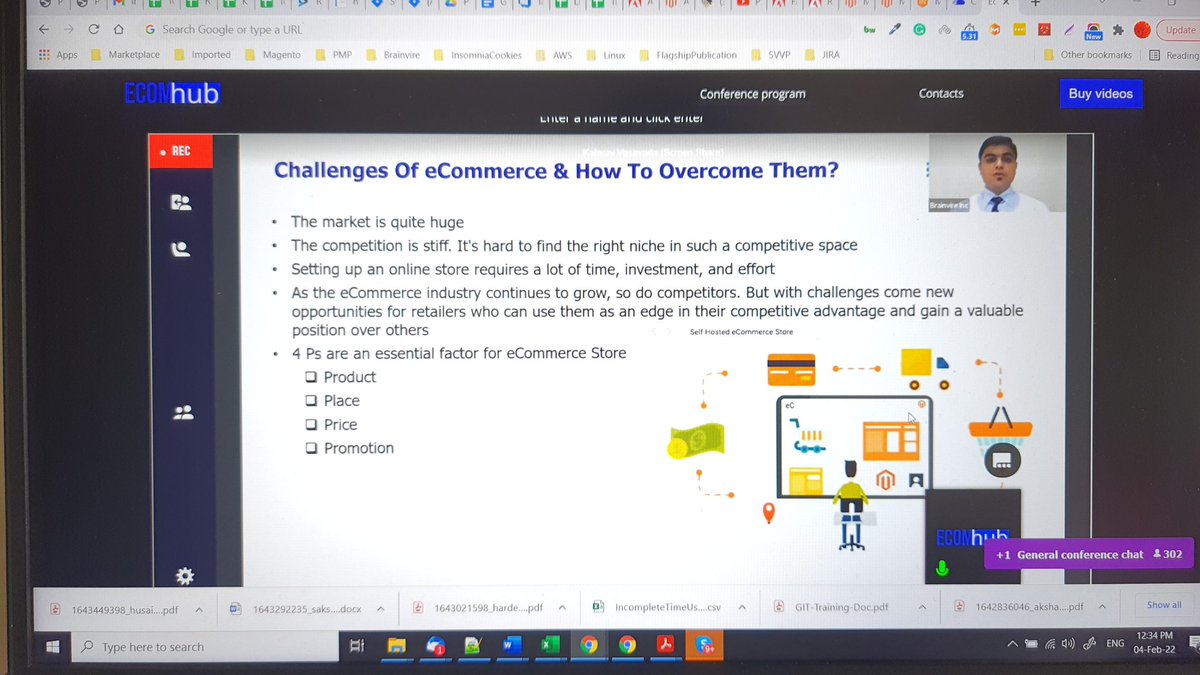Launch Excel from the taskbar

[550, 647]
